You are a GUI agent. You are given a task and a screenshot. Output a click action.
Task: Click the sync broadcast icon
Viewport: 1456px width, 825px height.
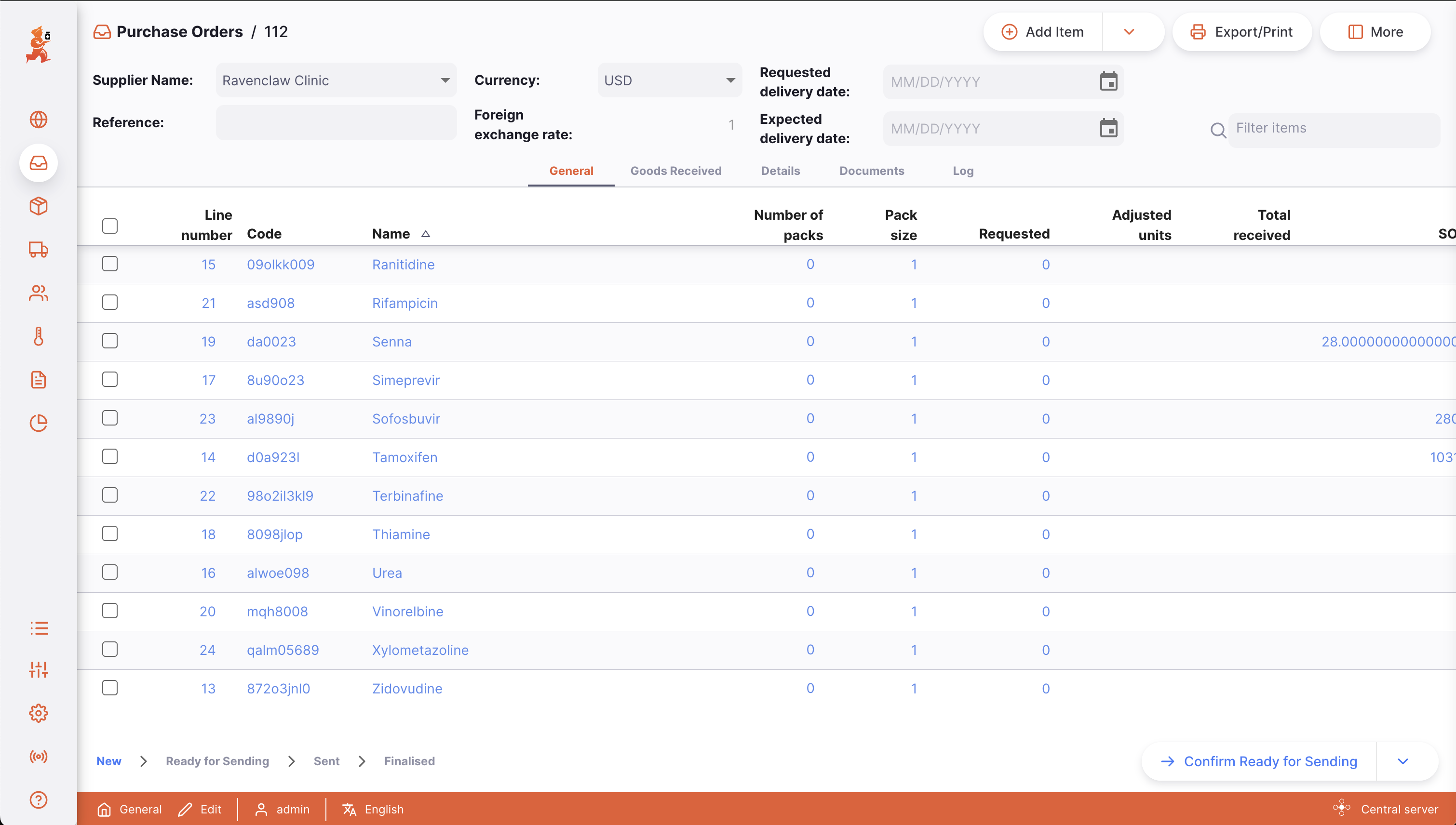[x=39, y=757]
